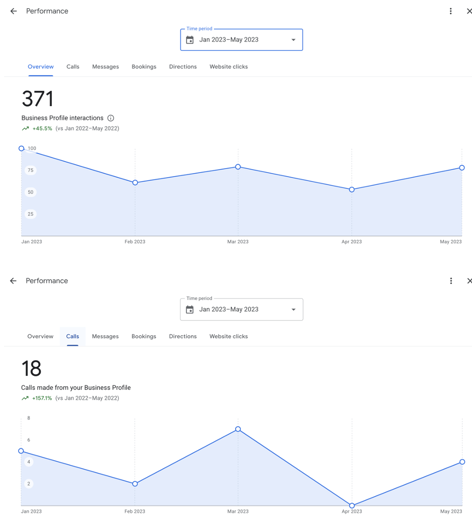Click Apr 2023 data point on interactions chart
The height and width of the screenshot is (520, 472).
point(352,189)
